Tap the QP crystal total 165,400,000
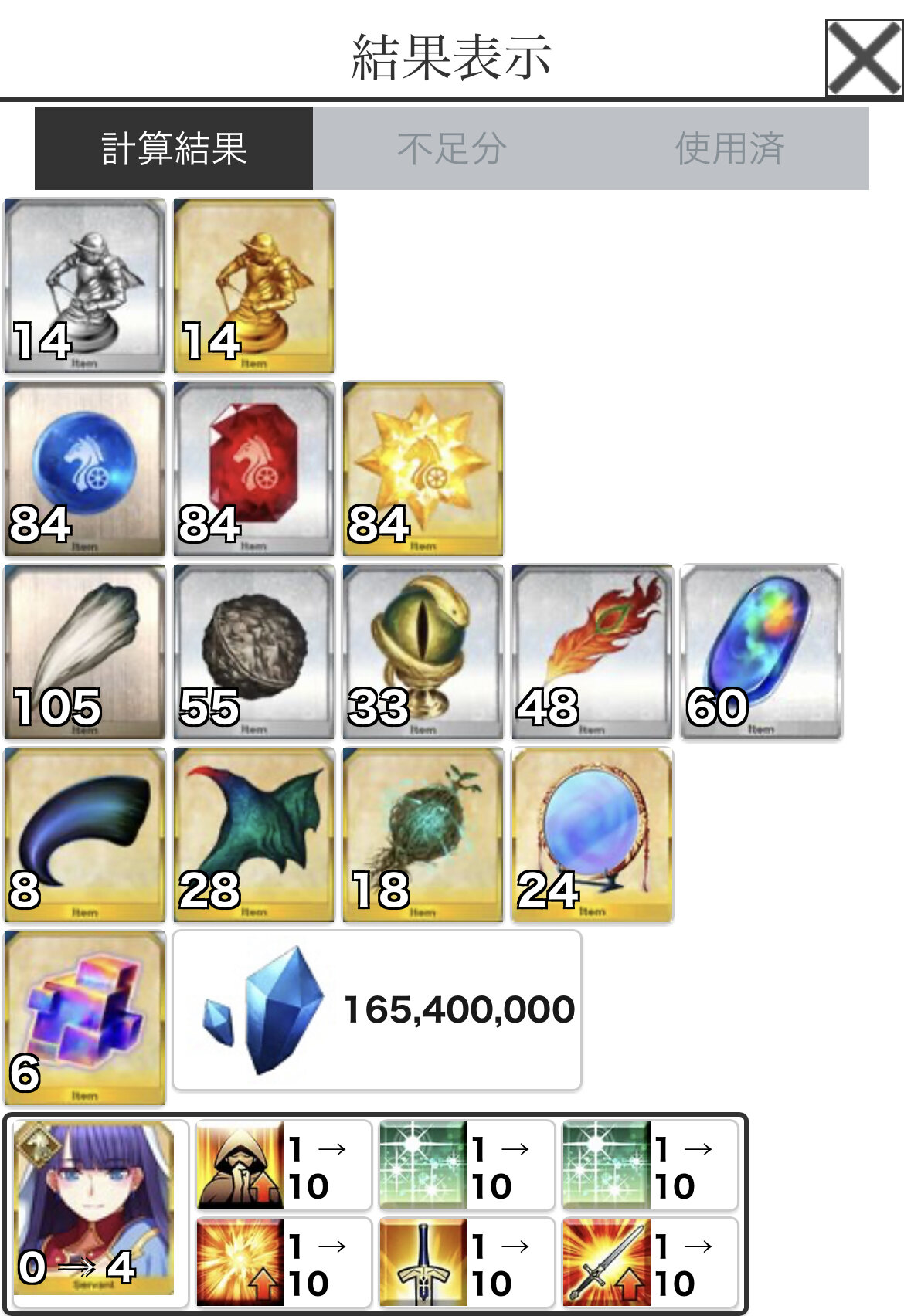 tap(377, 1010)
